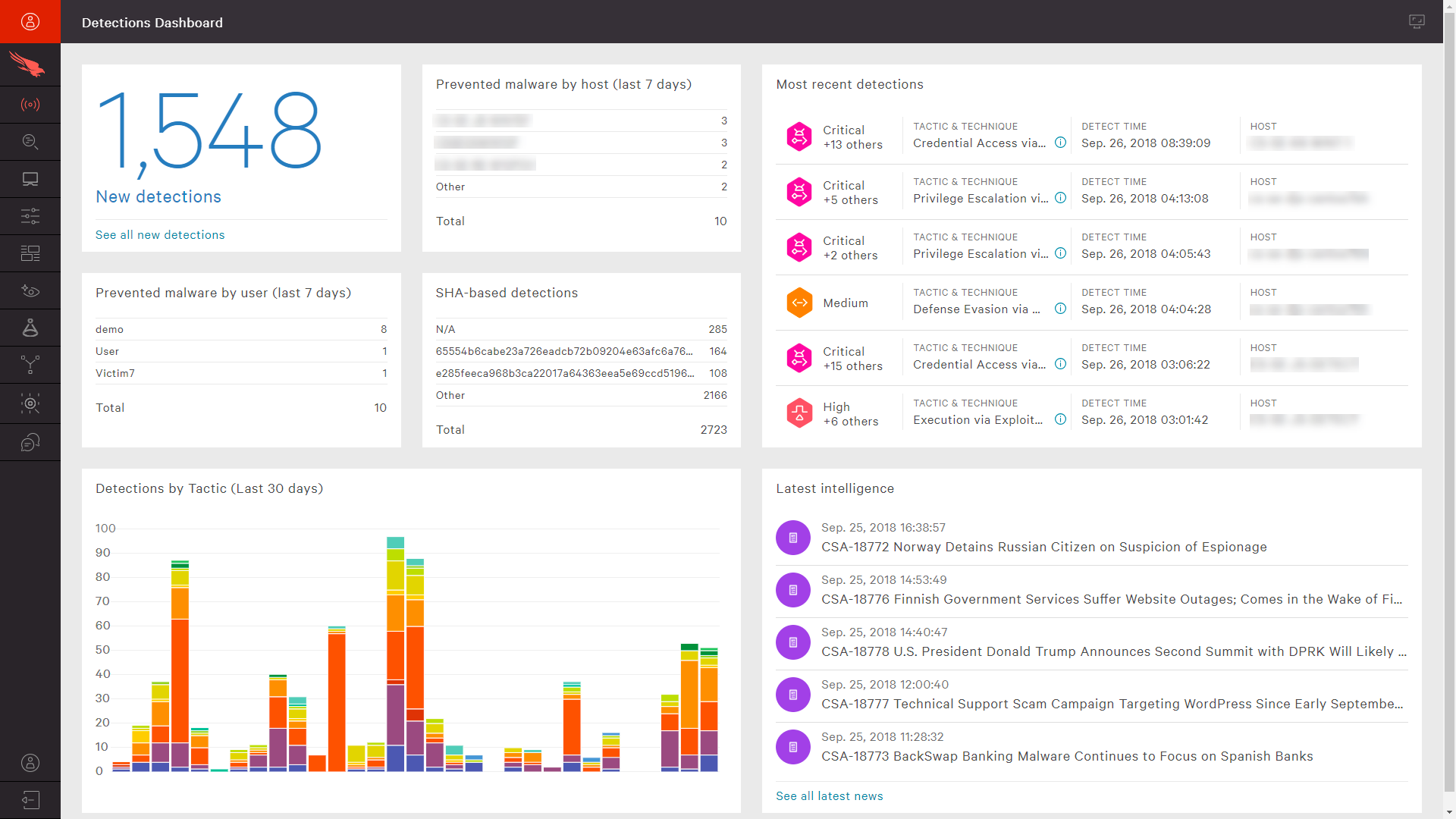The height and width of the screenshot is (819, 1456).
Task: Open the Dashboards layout icon in the sidebar
Action: [x=30, y=253]
